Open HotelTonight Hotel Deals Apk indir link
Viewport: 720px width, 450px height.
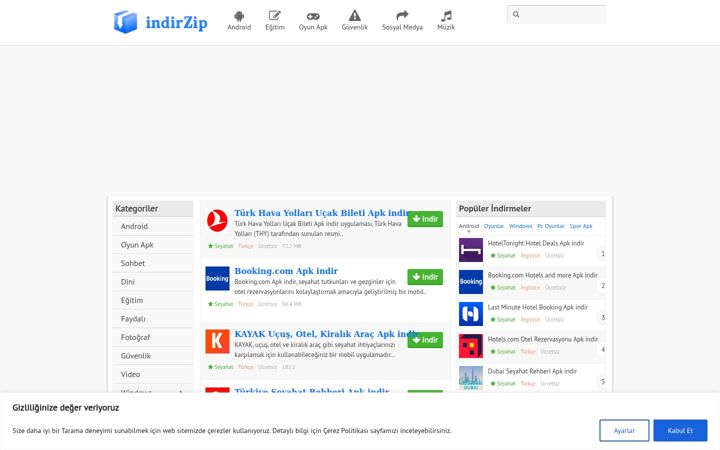tap(535, 243)
